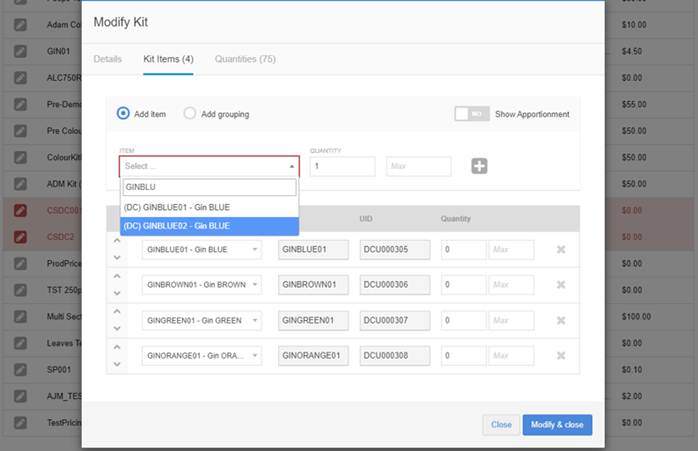Collapse the Item Select dropdown arrow
The width and height of the screenshot is (698, 451).
point(292,166)
